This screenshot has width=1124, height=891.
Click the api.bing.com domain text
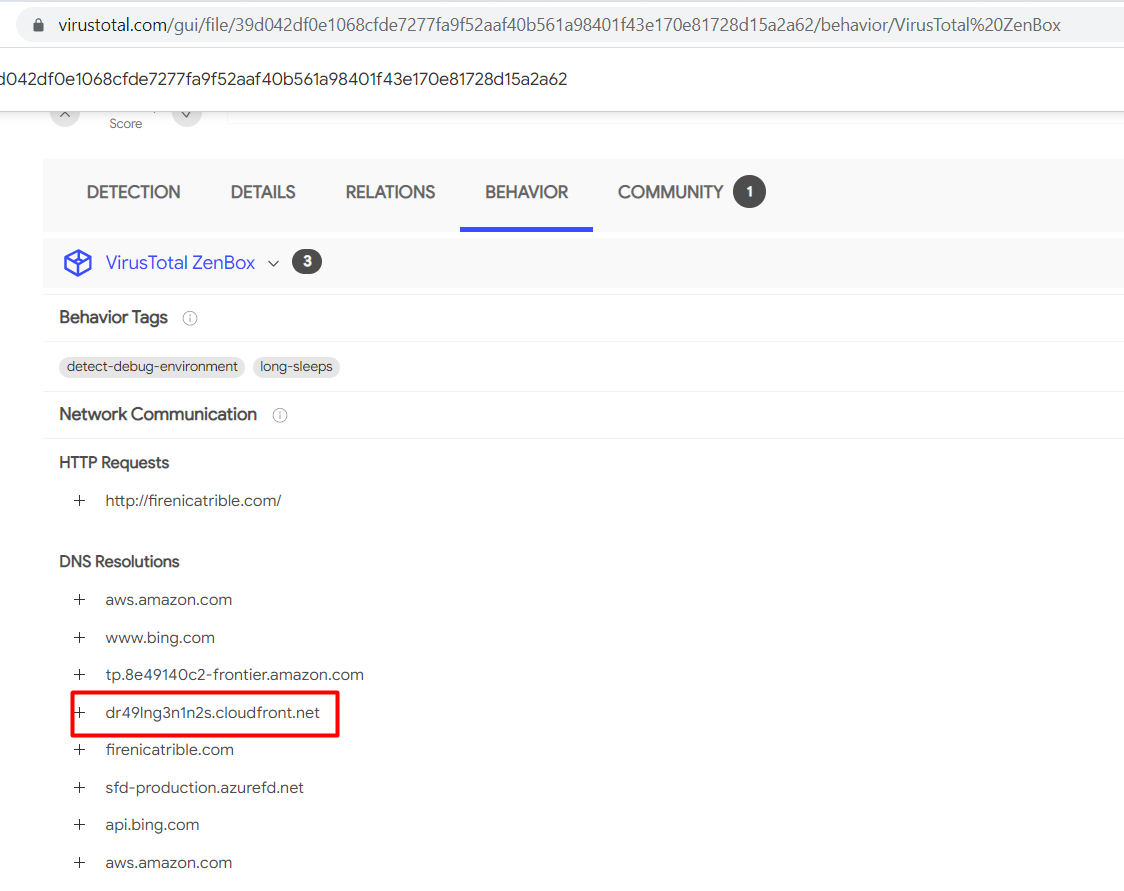point(152,825)
